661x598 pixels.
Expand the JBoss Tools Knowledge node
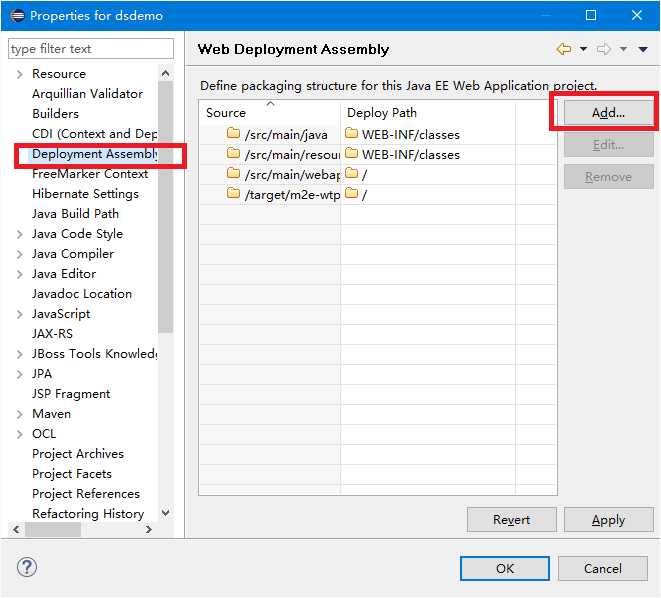(19, 354)
